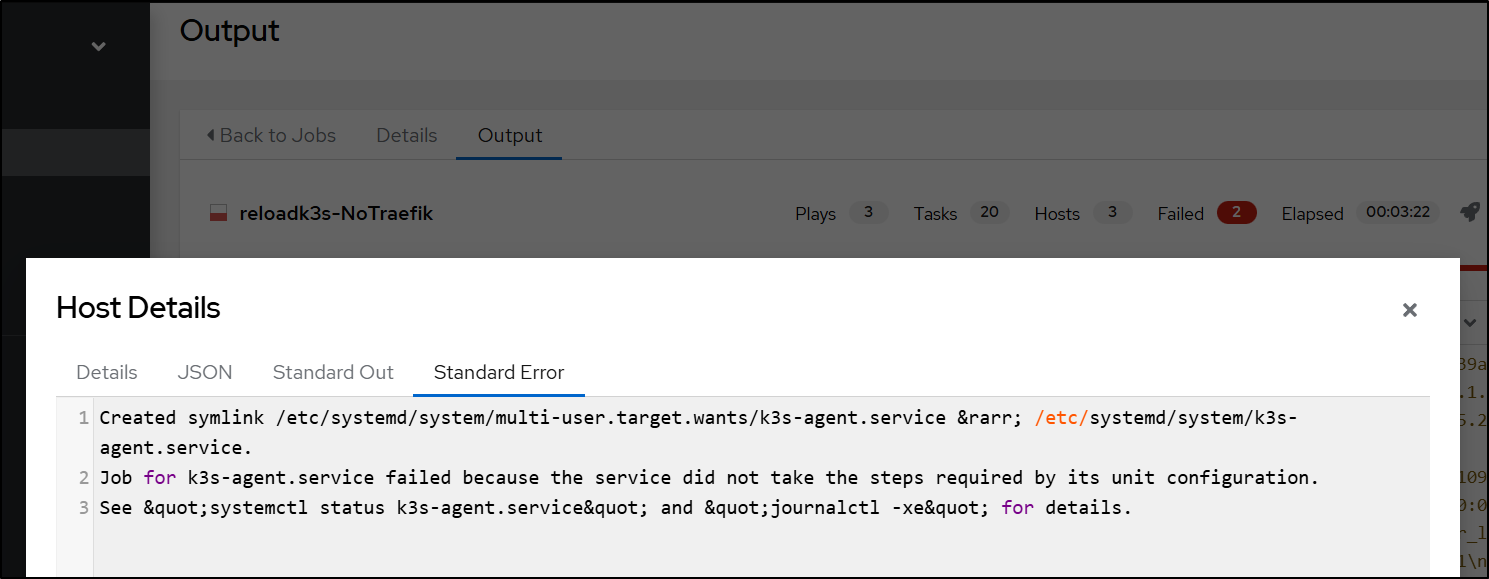Click the Failed count badge showing 2
Viewport: 1489px width, 579px height.
[1236, 212]
